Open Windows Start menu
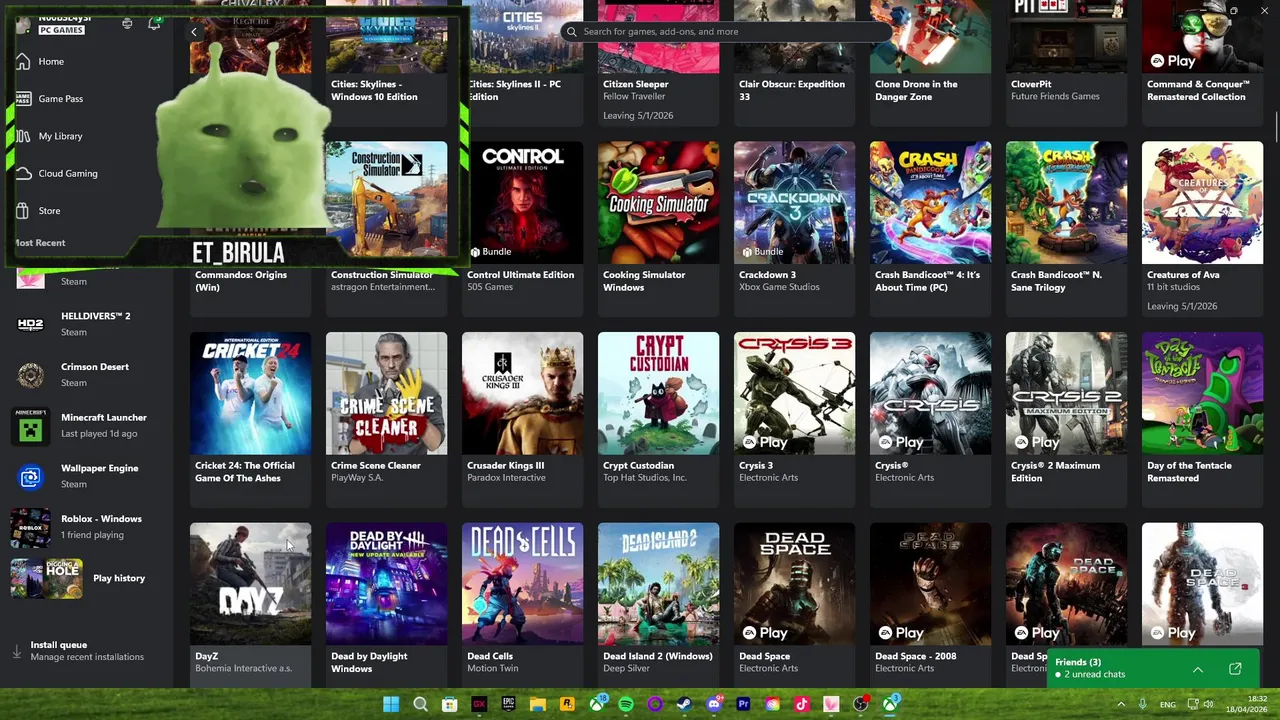 click(391, 705)
